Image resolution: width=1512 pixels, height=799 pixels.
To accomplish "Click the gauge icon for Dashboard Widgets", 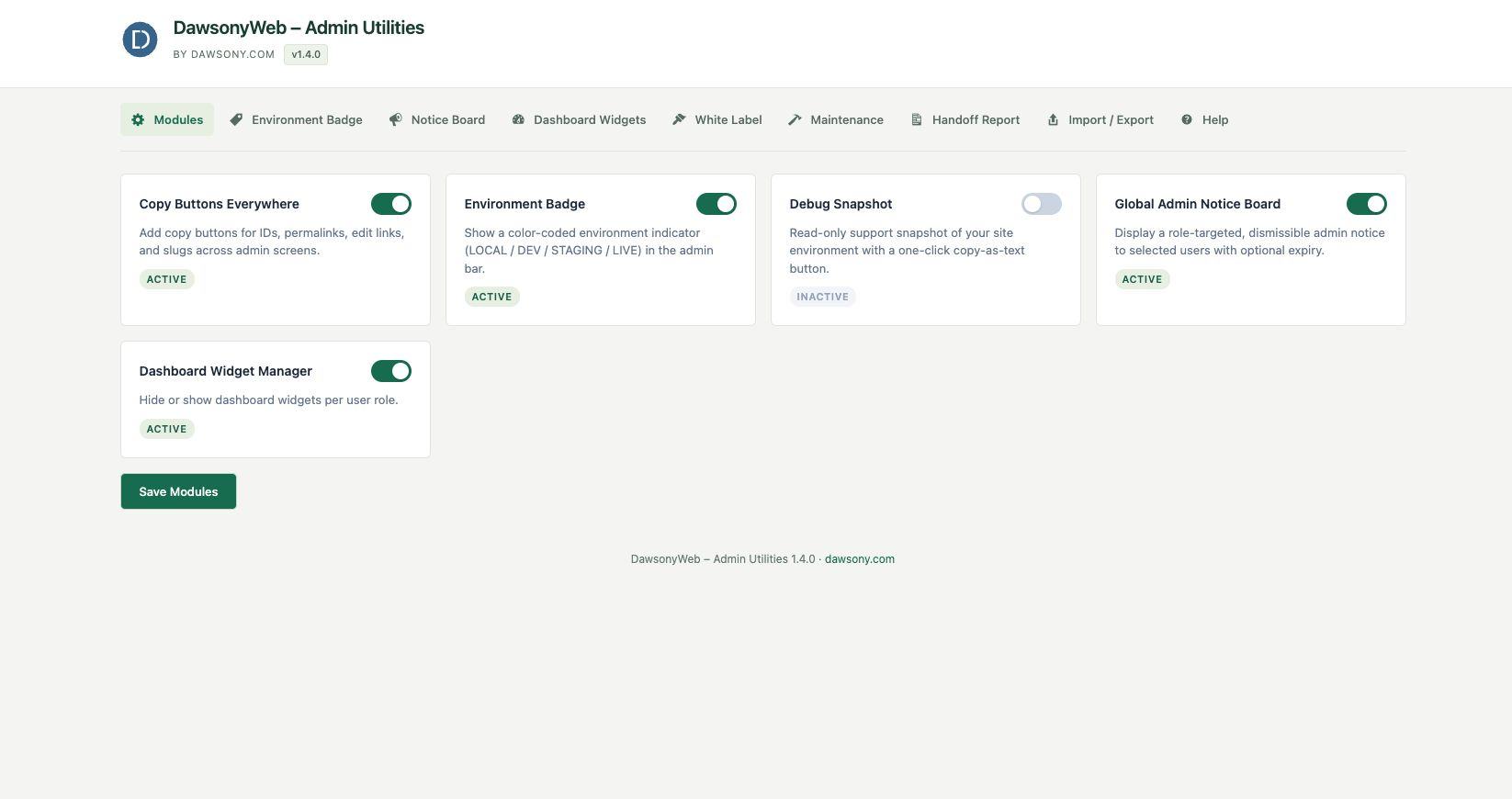I will click(x=518, y=119).
